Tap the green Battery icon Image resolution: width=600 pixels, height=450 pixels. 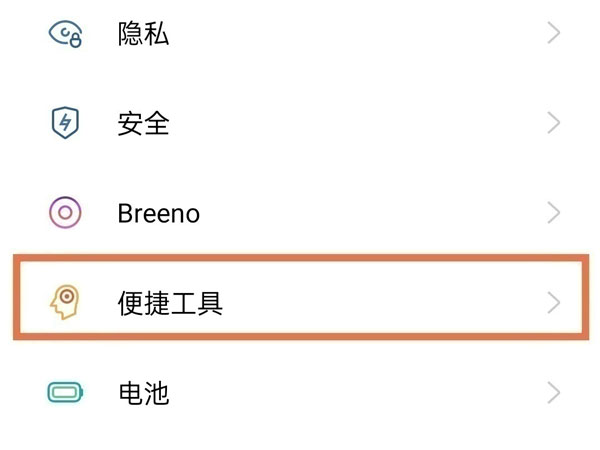tap(64, 392)
